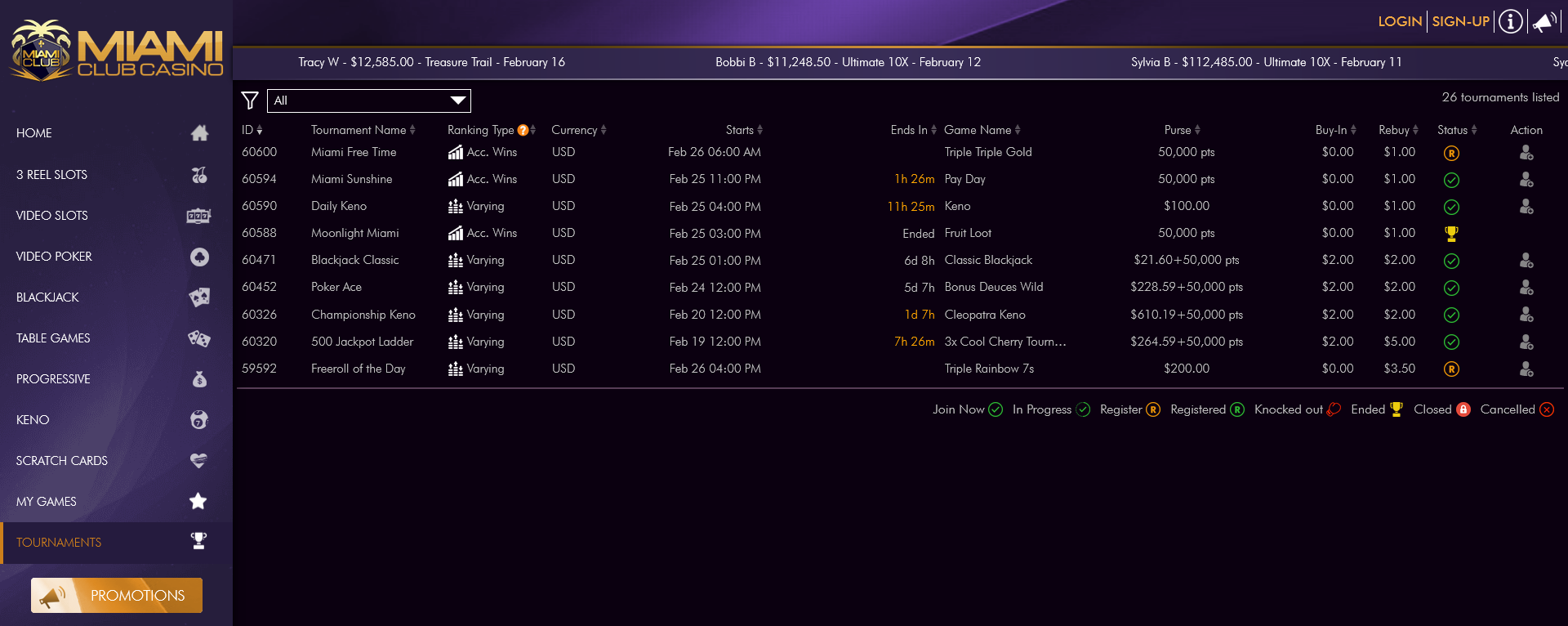Click the Miami Club Casino logo
1568x626 pixels.
[x=116, y=51]
